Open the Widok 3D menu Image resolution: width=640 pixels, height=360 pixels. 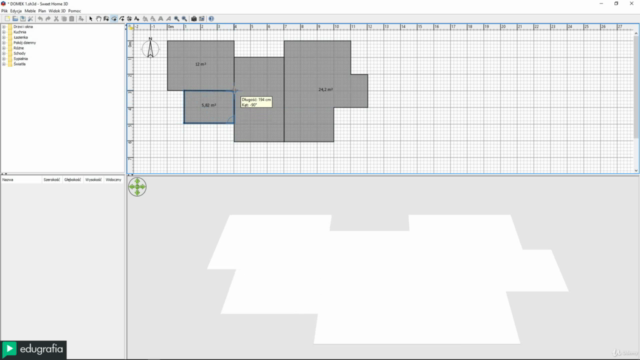tap(57, 11)
